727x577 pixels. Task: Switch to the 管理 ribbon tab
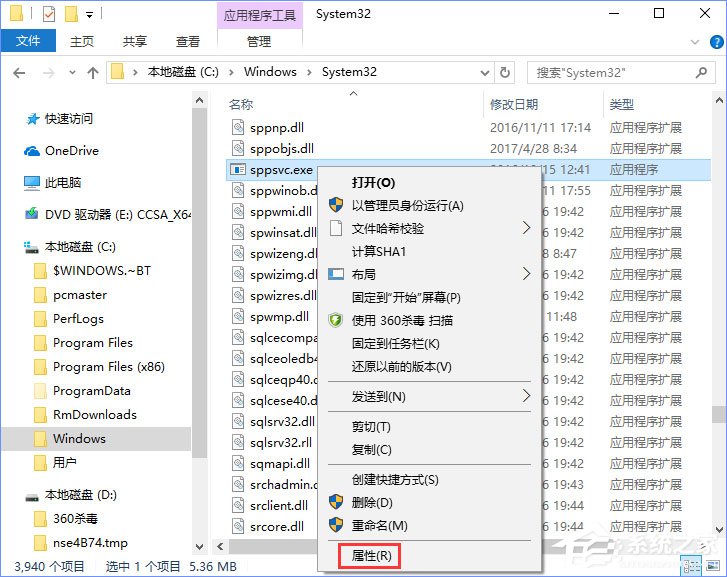pos(259,41)
